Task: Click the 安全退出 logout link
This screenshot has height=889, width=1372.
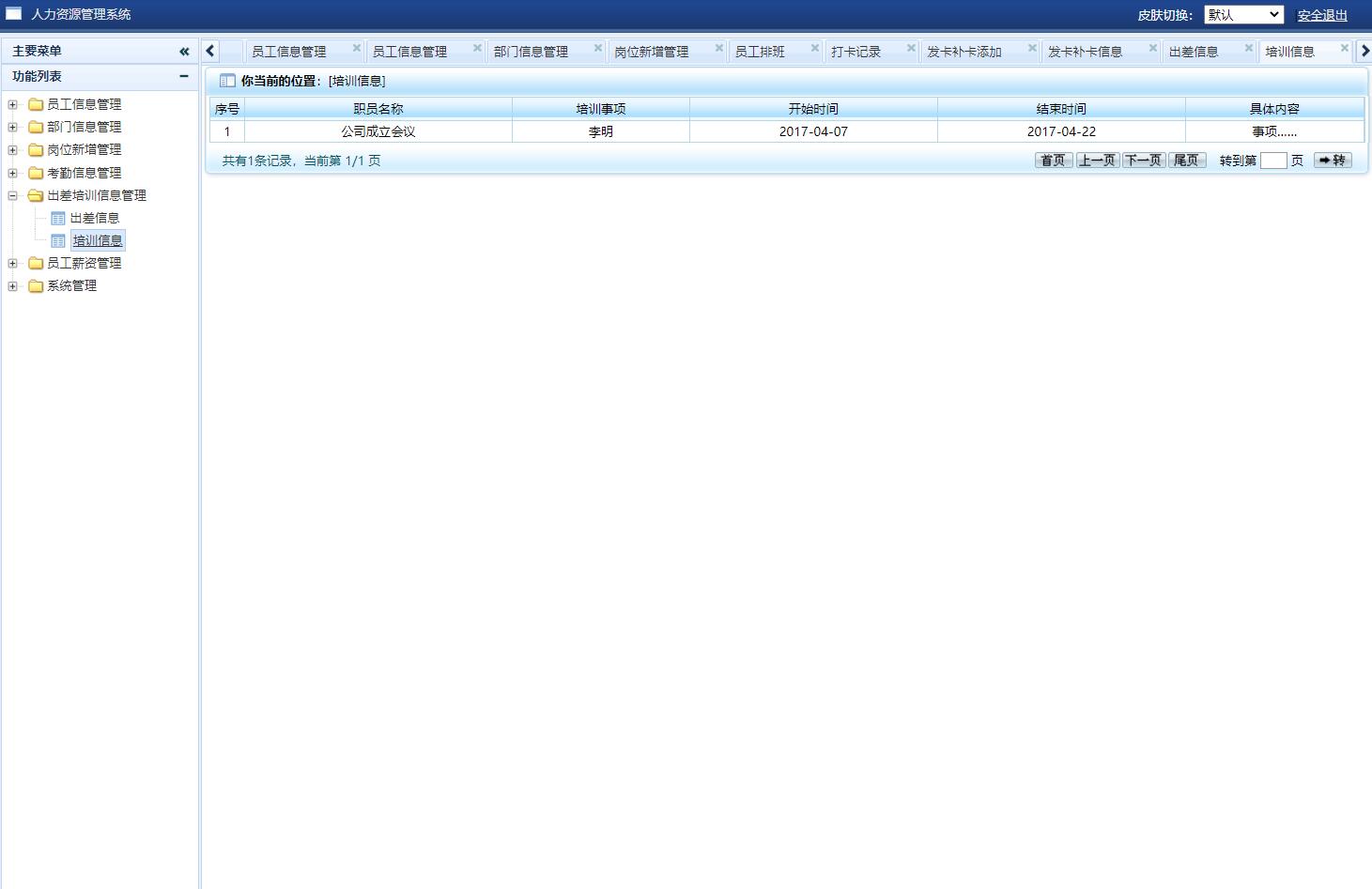Action: coord(1321,14)
